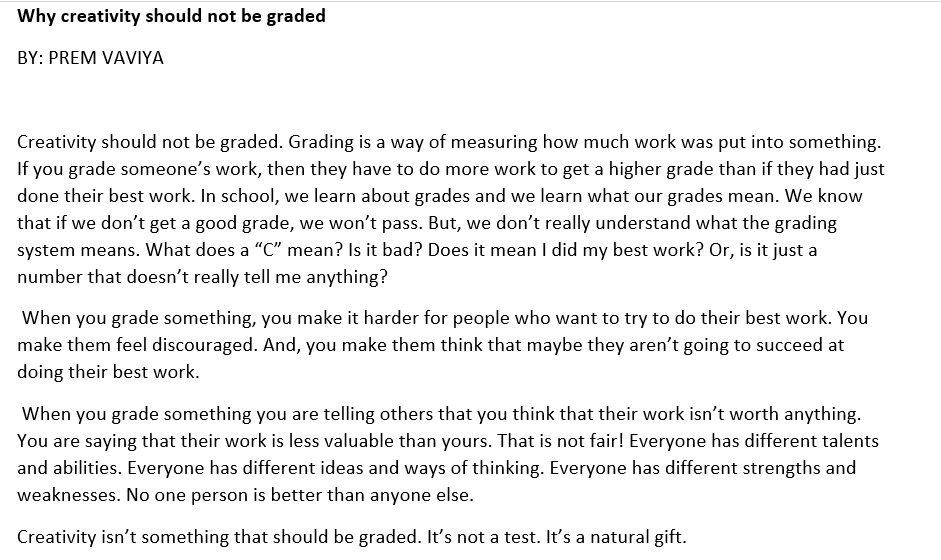Click the title "Why creativity should not be graded"
941x560 pixels.
point(171,16)
